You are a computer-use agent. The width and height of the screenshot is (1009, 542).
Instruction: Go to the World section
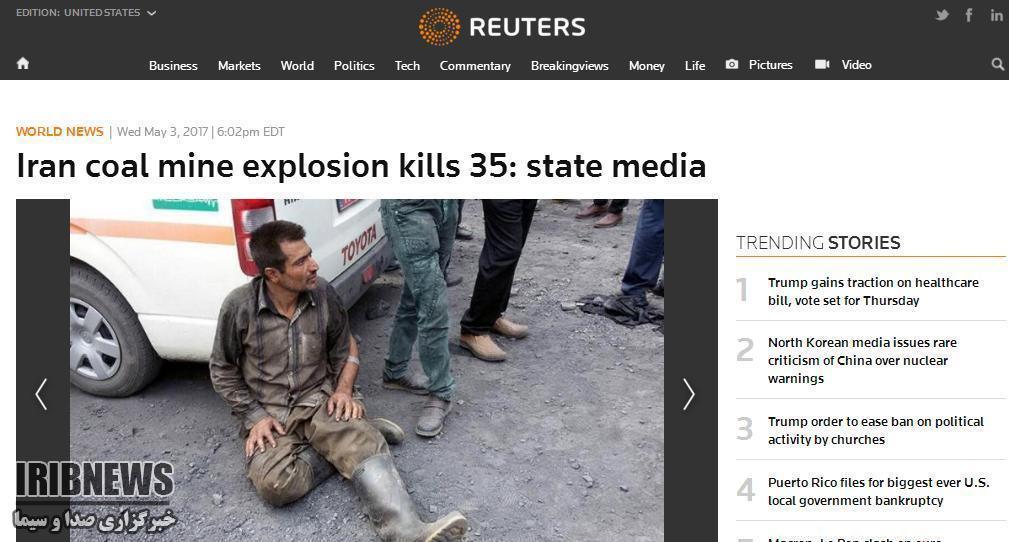click(x=297, y=66)
